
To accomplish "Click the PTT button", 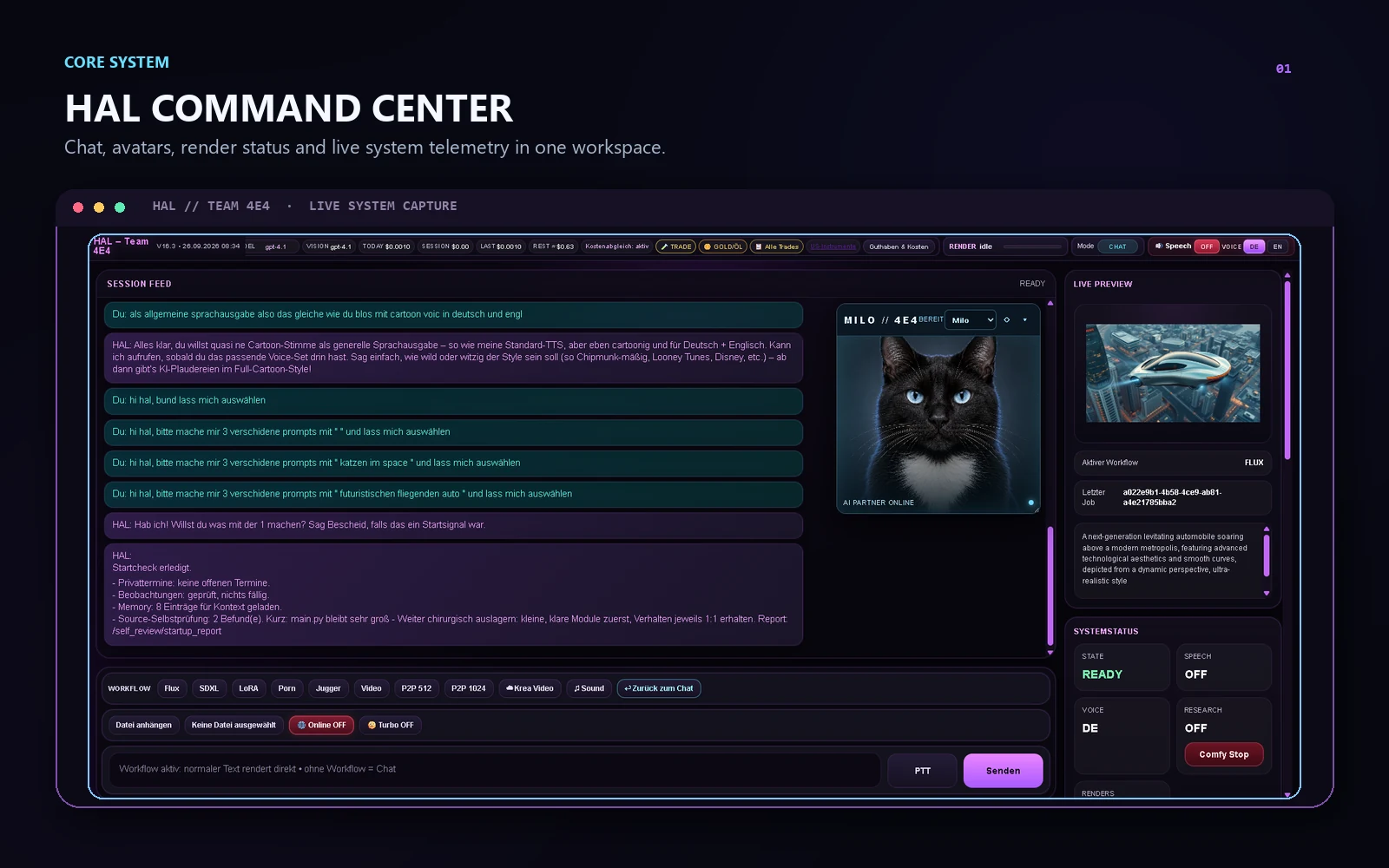I will tap(922, 771).
